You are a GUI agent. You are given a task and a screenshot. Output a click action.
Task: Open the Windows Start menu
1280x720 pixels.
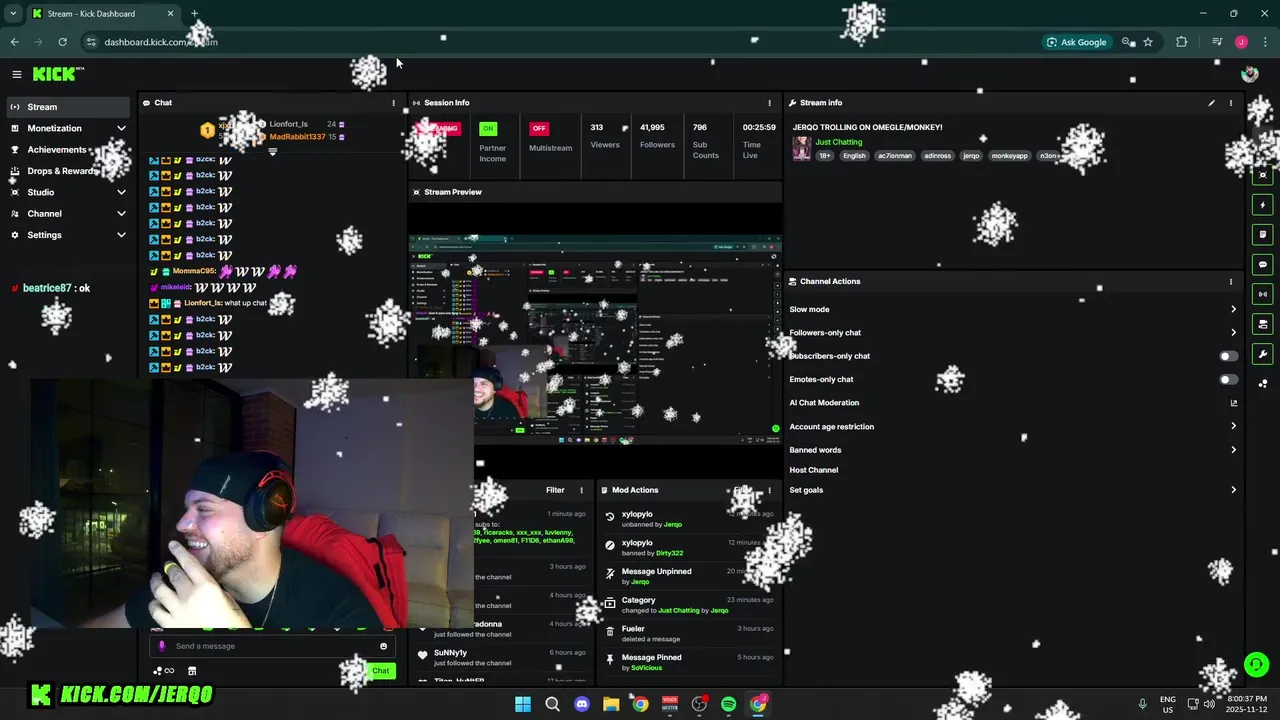(523, 704)
